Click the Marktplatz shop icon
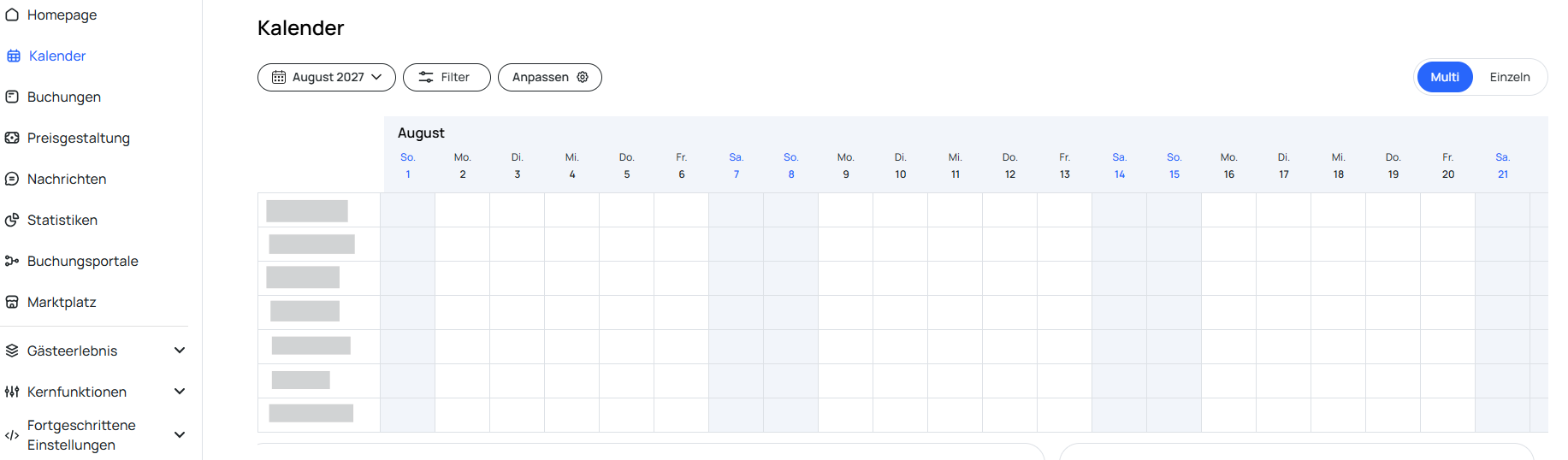Screen dimensions: 1568x460 pyautogui.click(x=12, y=302)
